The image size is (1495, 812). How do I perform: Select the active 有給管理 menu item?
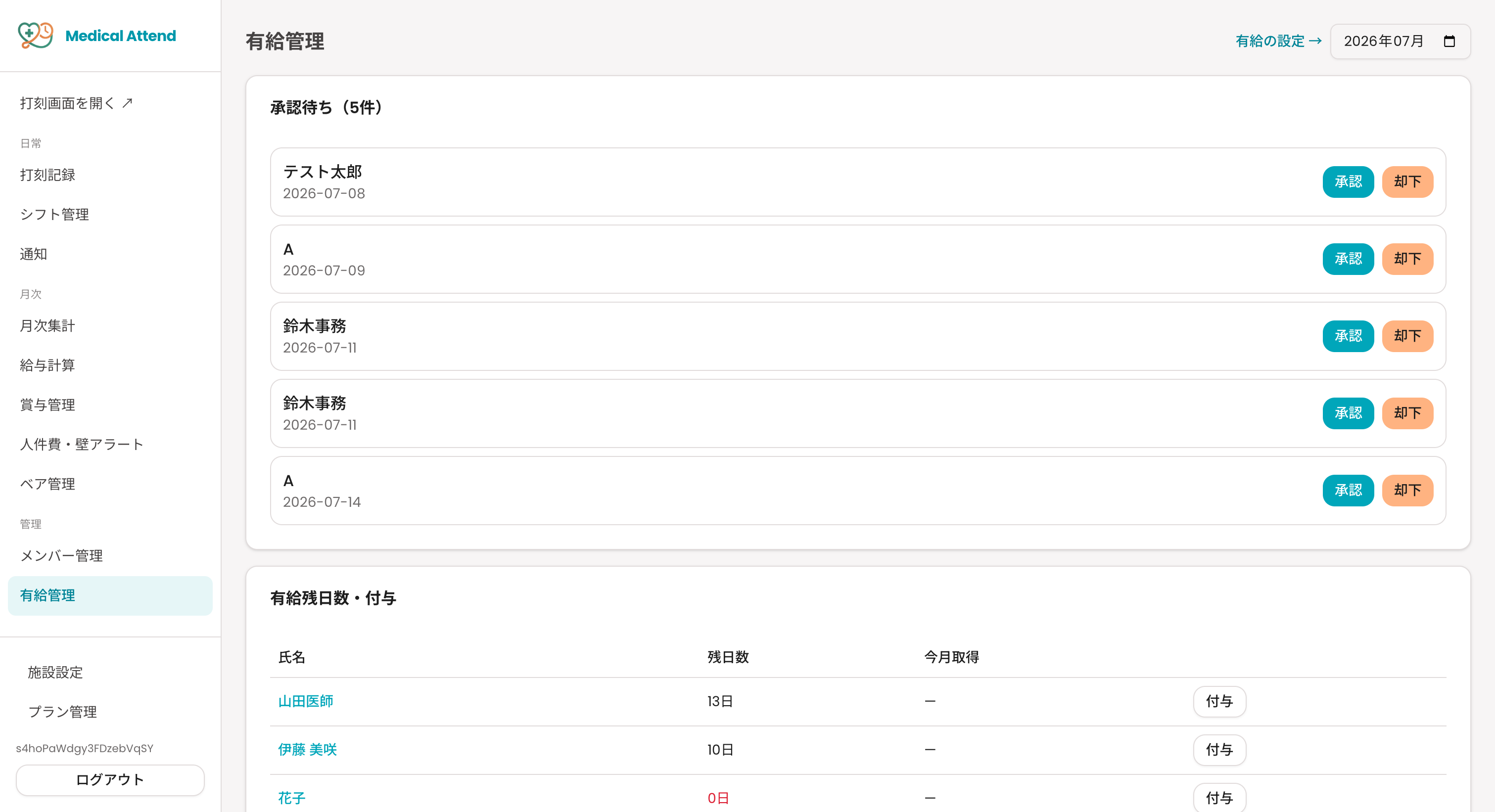coord(110,596)
